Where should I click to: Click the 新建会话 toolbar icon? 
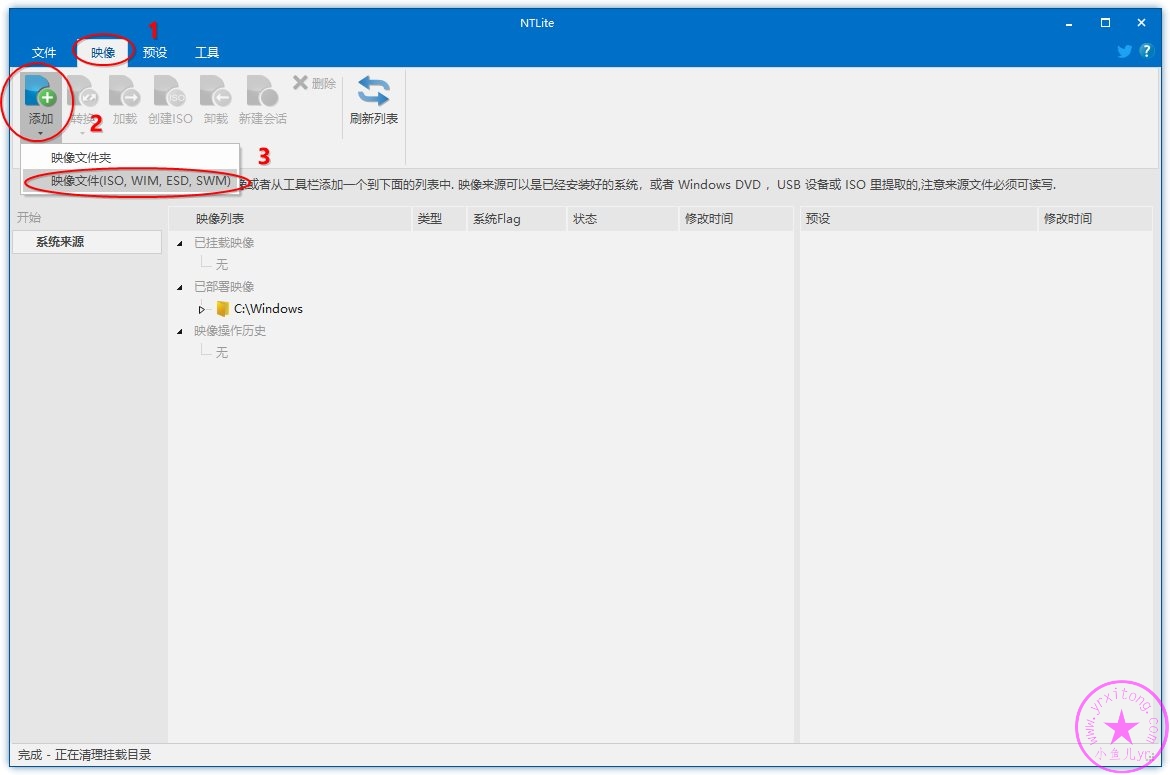(x=262, y=91)
